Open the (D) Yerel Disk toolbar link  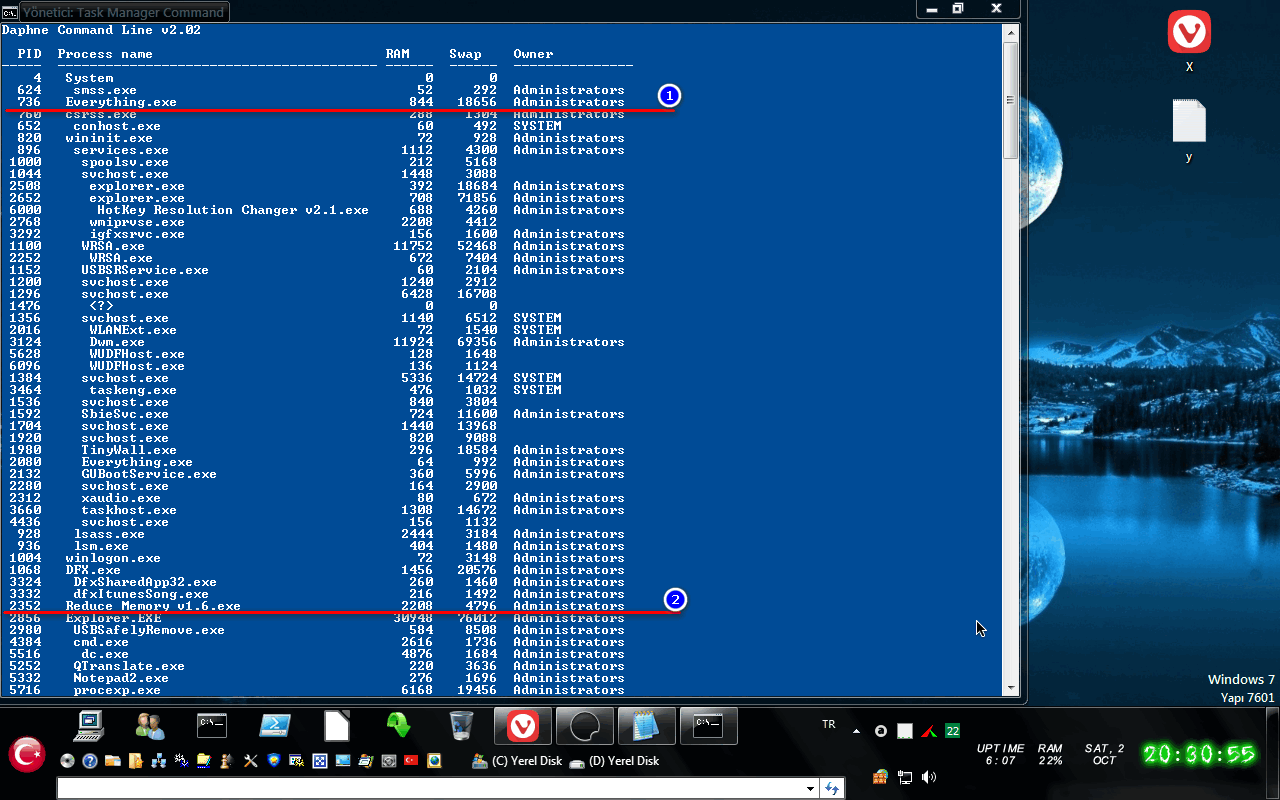[615, 761]
